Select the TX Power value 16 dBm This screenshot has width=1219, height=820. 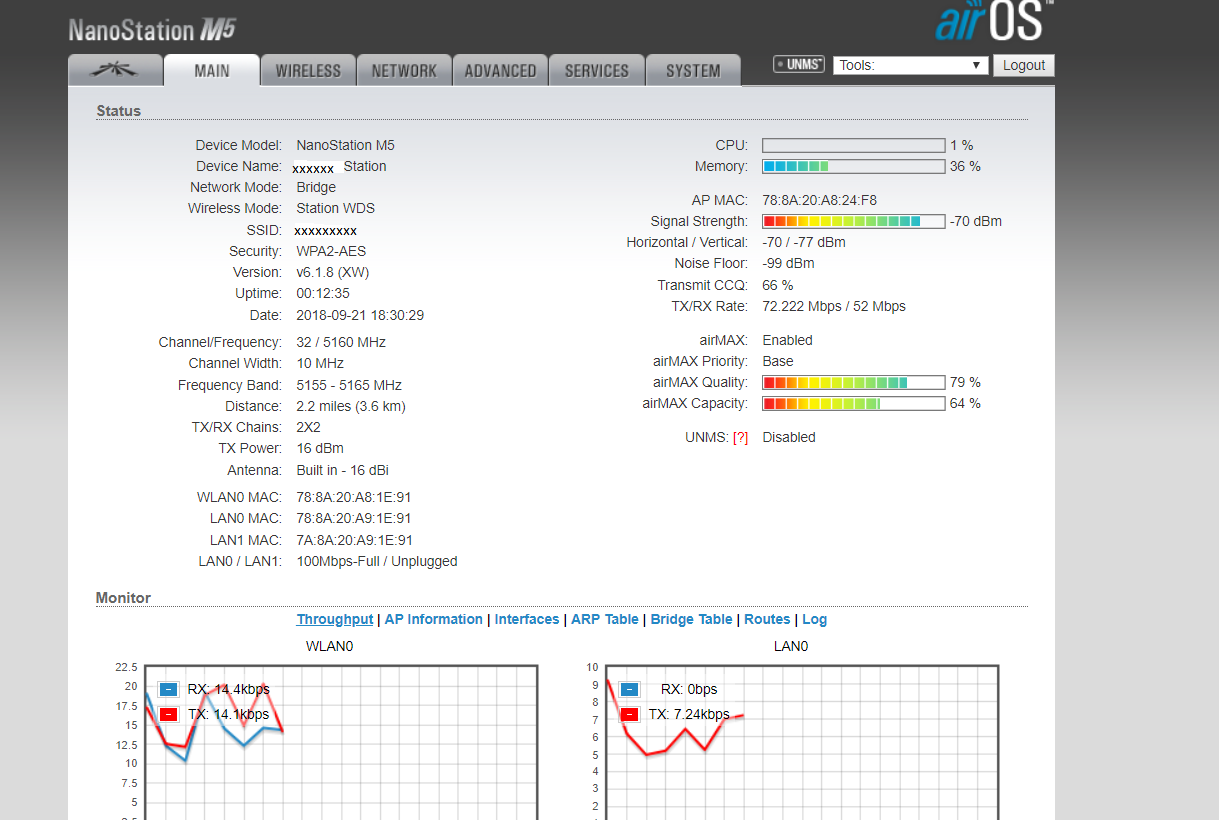click(x=320, y=448)
